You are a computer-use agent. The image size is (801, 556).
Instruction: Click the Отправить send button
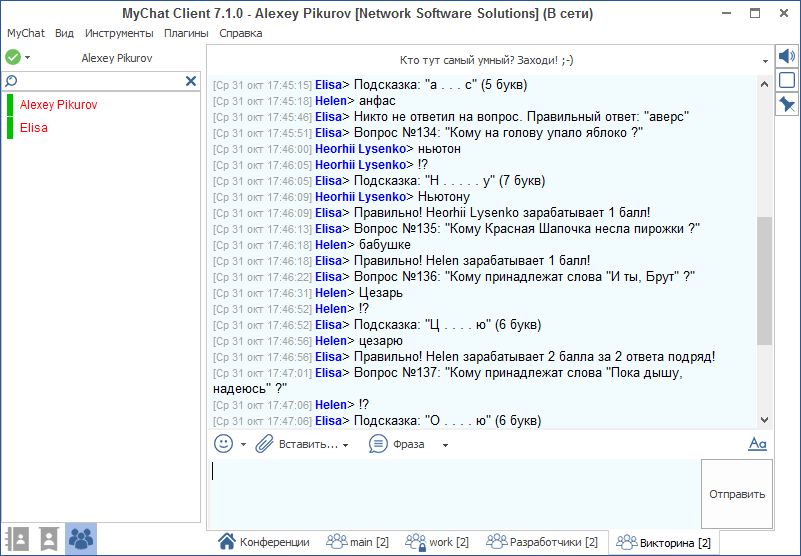[x=737, y=494]
